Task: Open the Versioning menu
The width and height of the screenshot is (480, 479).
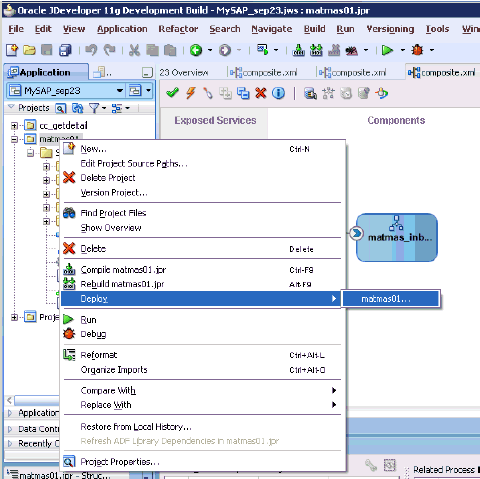Action: (x=390, y=29)
